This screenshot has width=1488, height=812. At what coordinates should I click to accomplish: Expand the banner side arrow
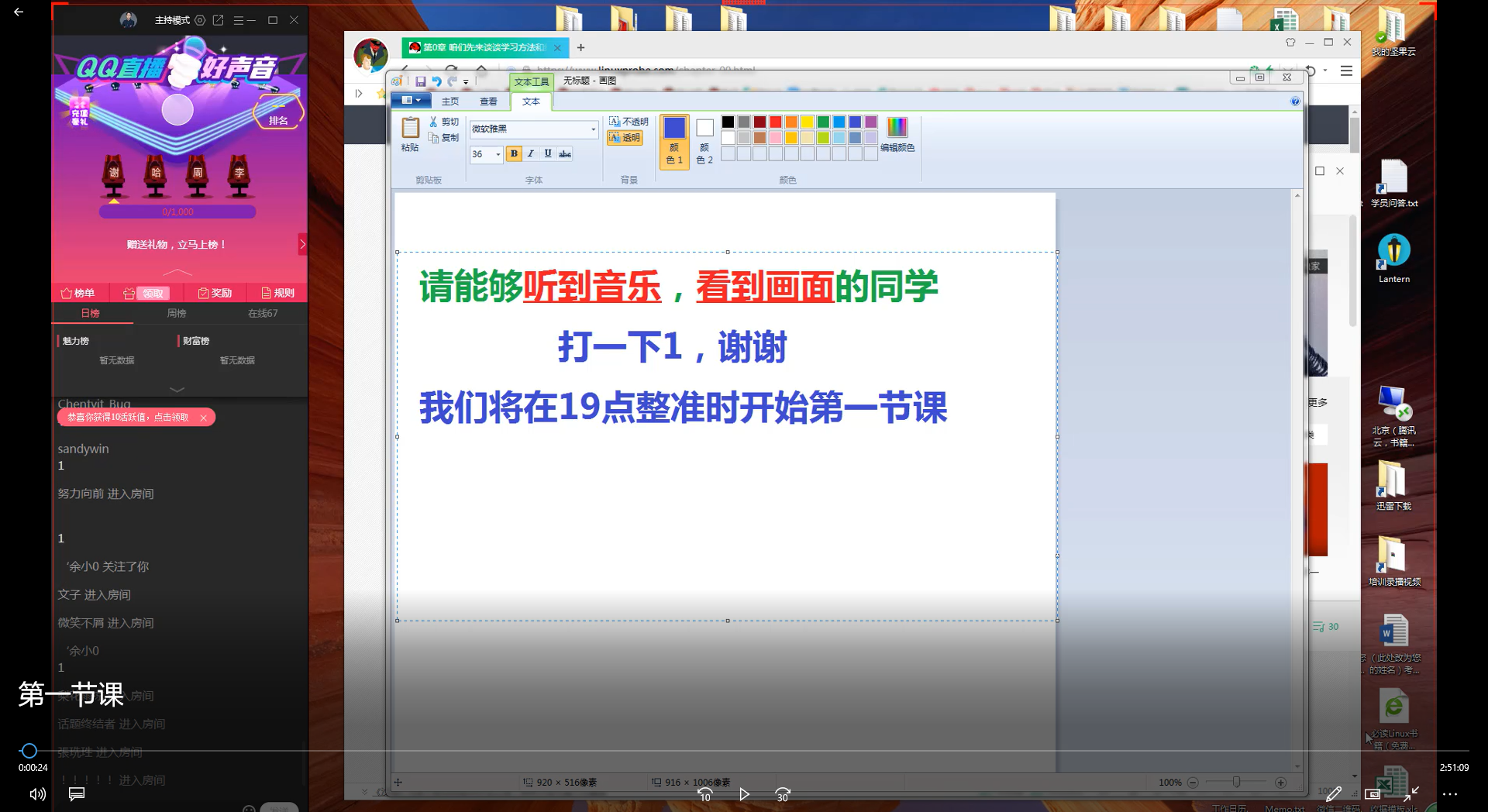tap(302, 244)
